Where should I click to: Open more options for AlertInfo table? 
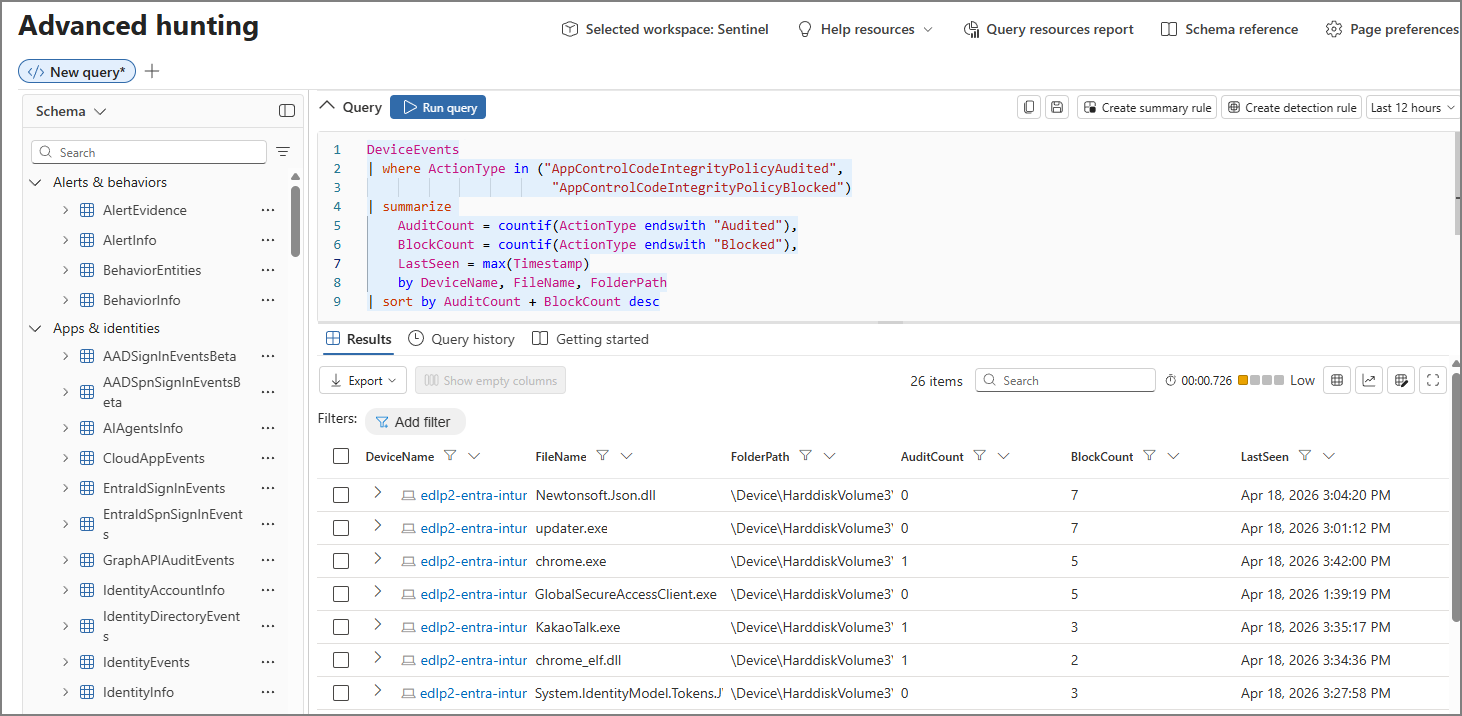click(x=268, y=240)
